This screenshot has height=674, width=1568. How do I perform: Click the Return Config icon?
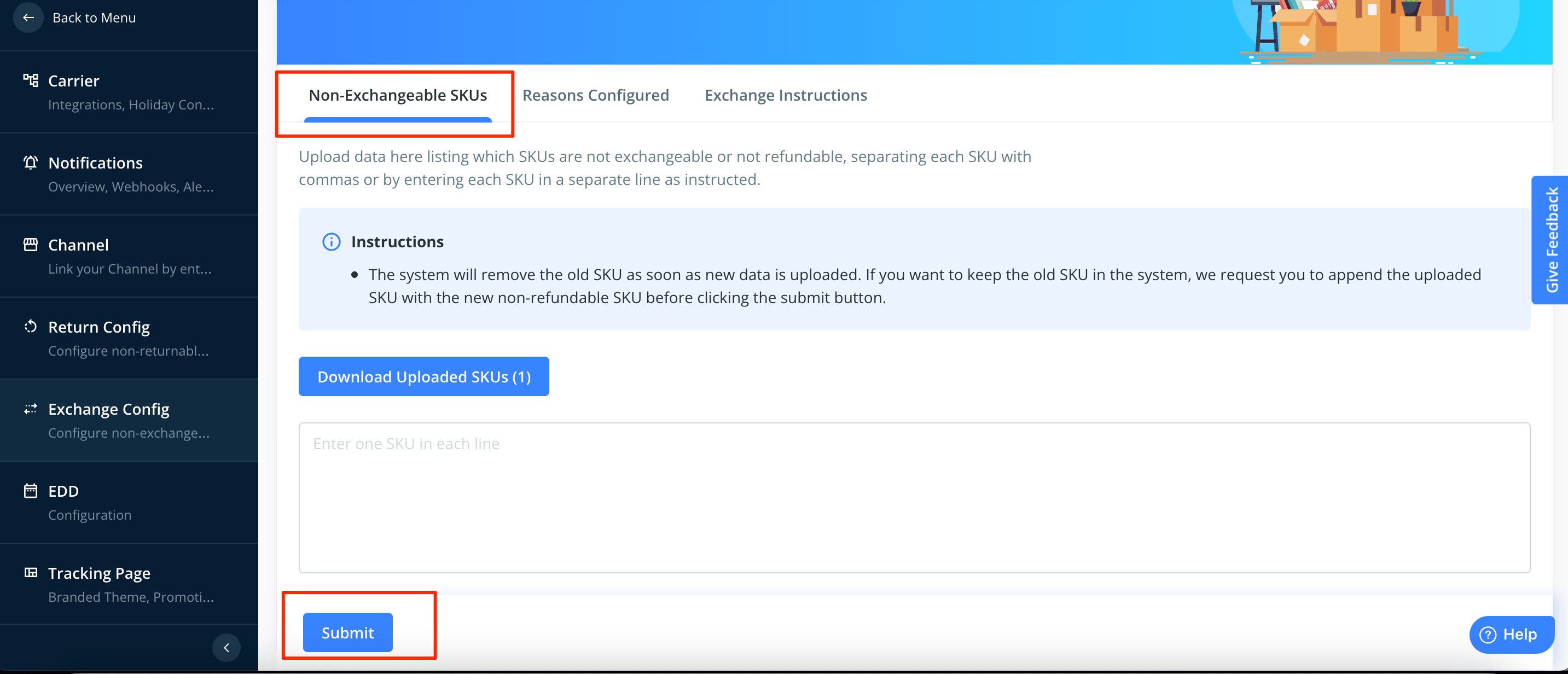(31, 327)
